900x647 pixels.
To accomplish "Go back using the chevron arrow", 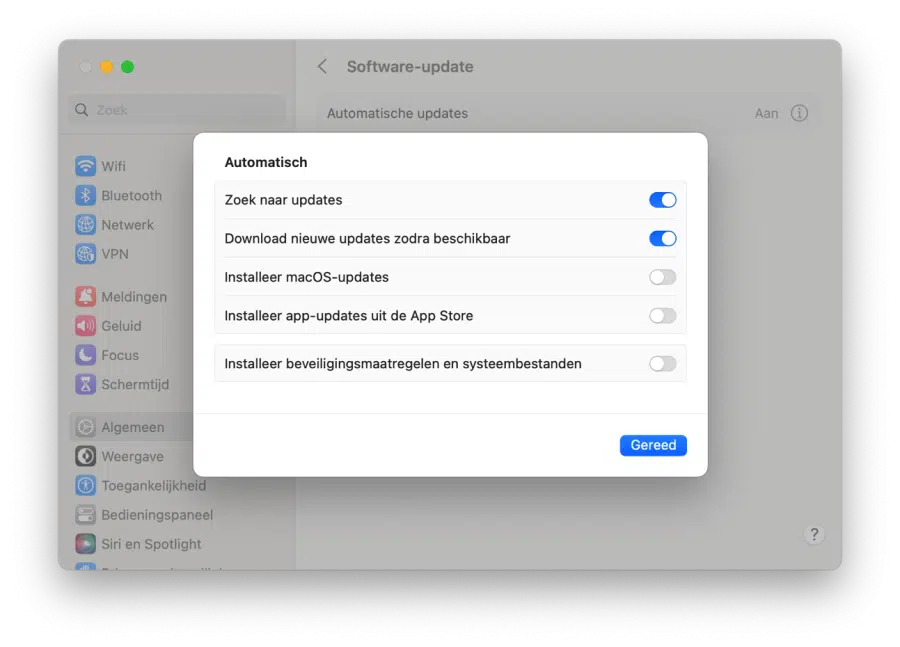I will point(323,67).
